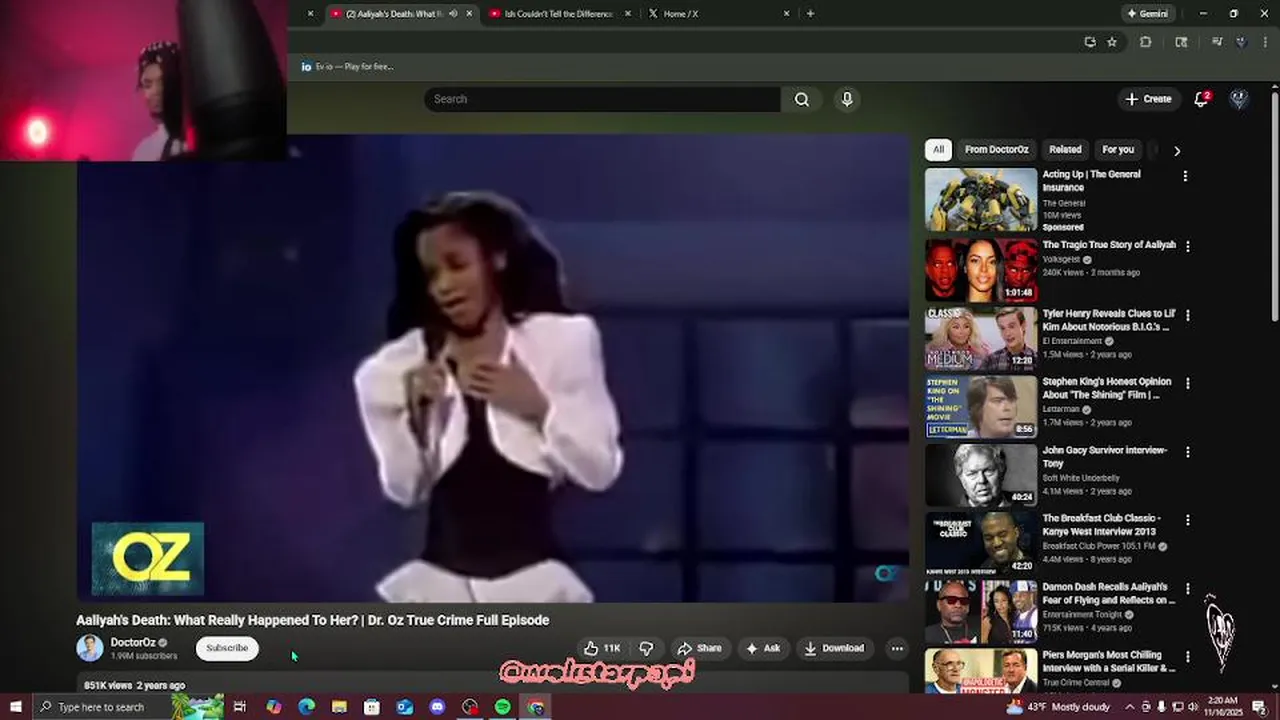Open YouTube notifications bell

point(1202,99)
